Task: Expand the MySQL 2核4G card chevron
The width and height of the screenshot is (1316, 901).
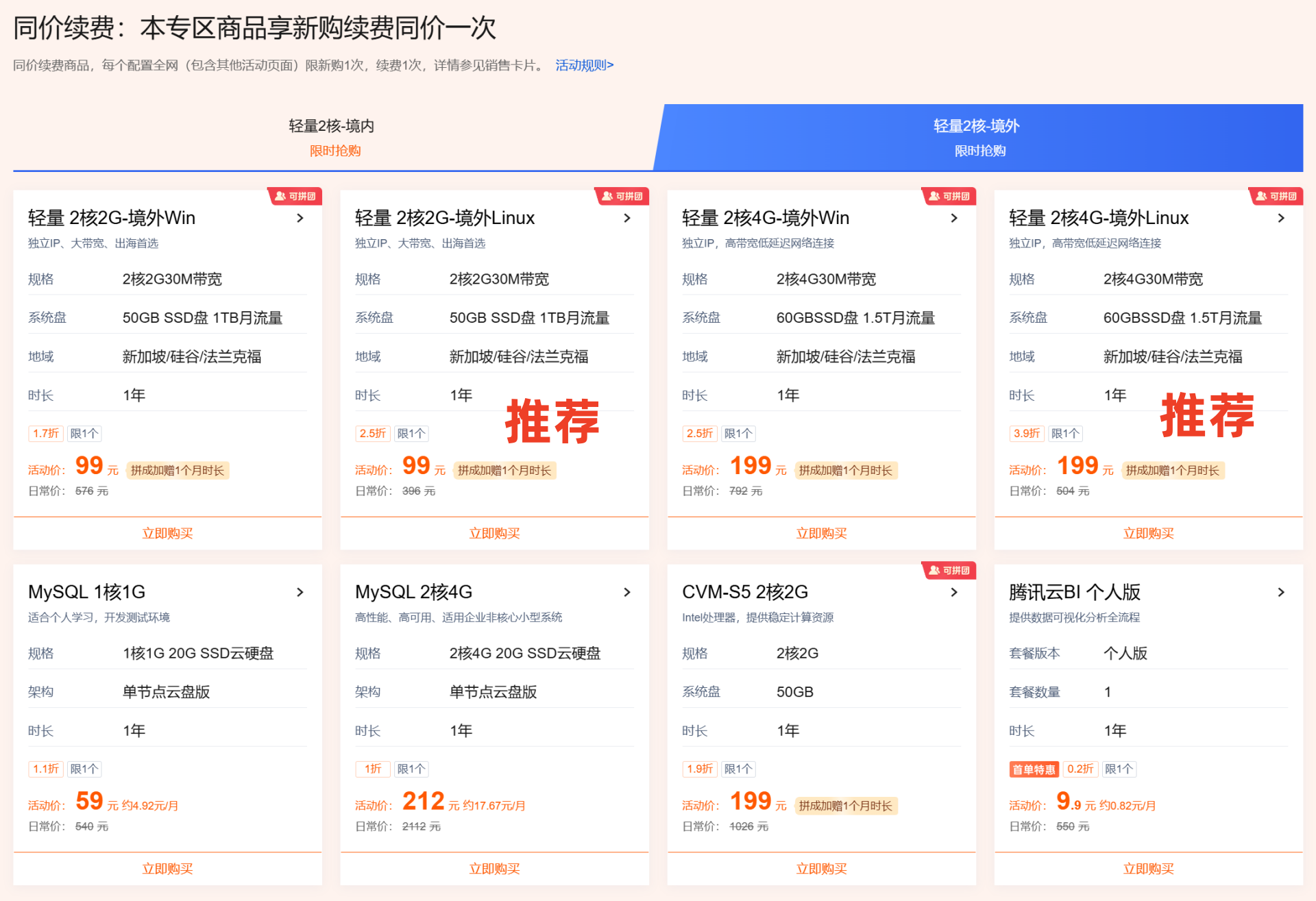Action: coord(627,592)
